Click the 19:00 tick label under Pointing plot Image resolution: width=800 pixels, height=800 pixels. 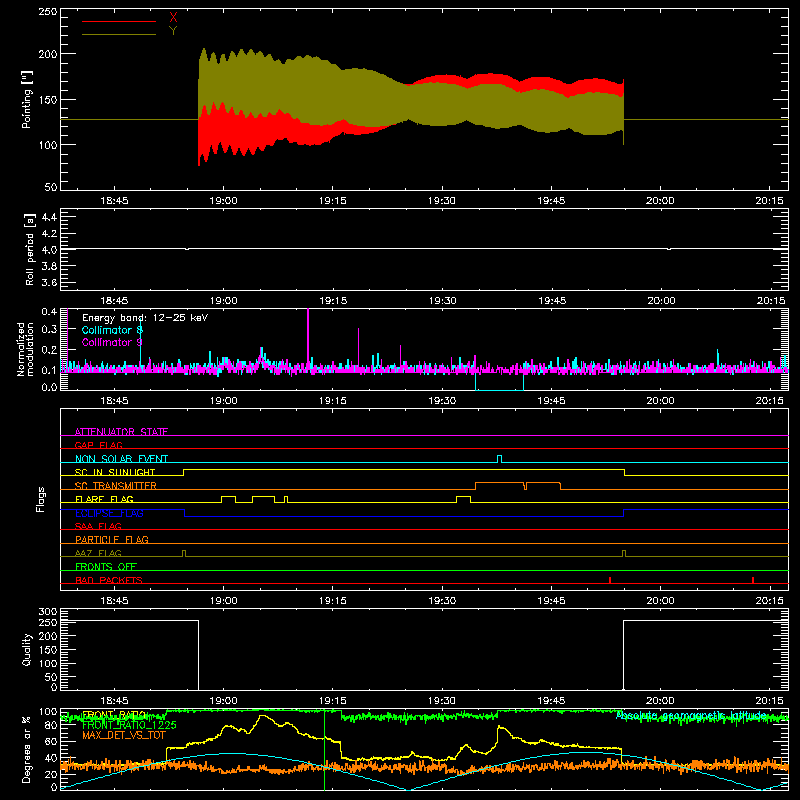pyautogui.click(x=223, y=201)
